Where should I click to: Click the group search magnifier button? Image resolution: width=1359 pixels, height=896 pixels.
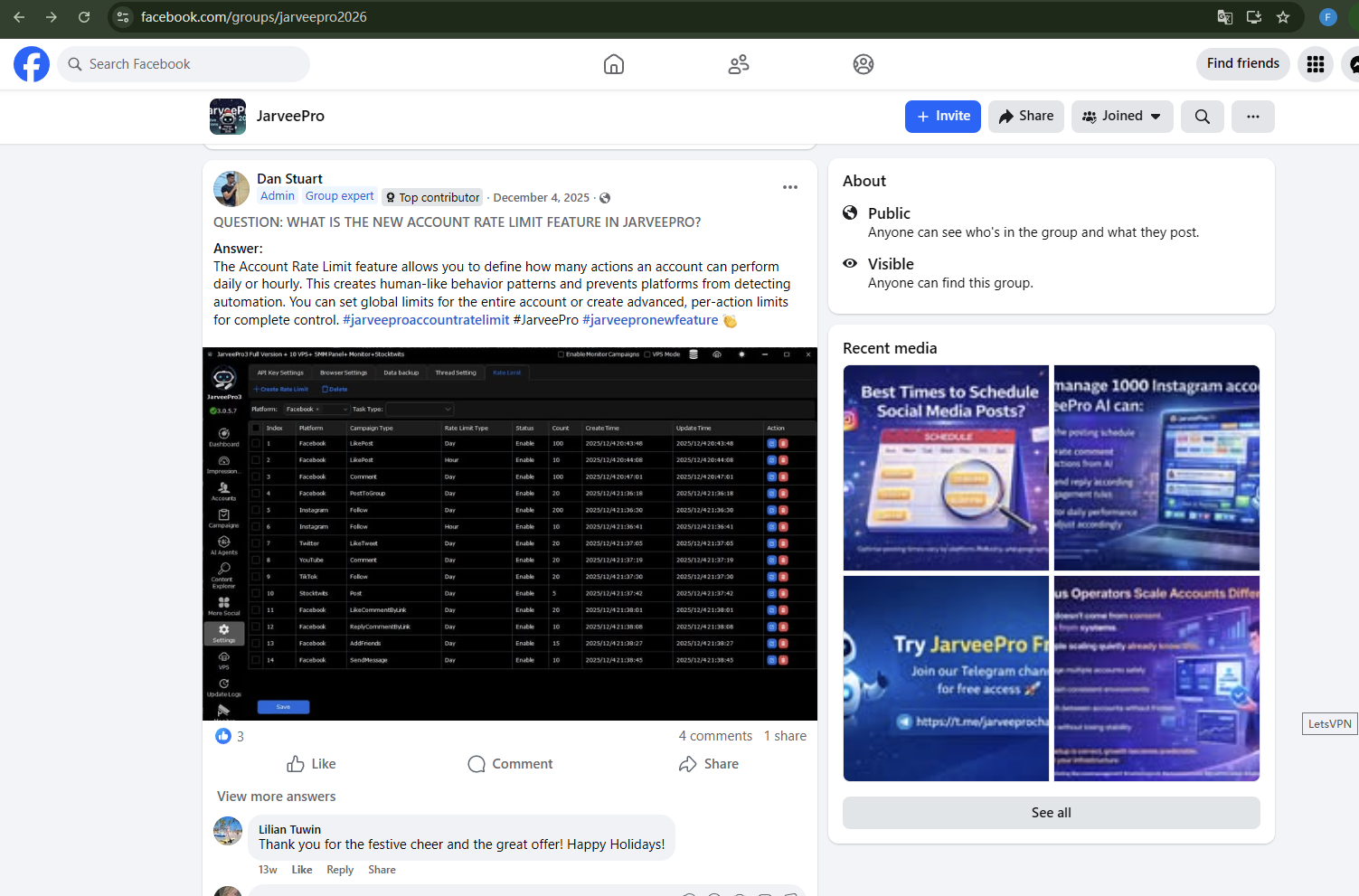[x=1203, y=117]
